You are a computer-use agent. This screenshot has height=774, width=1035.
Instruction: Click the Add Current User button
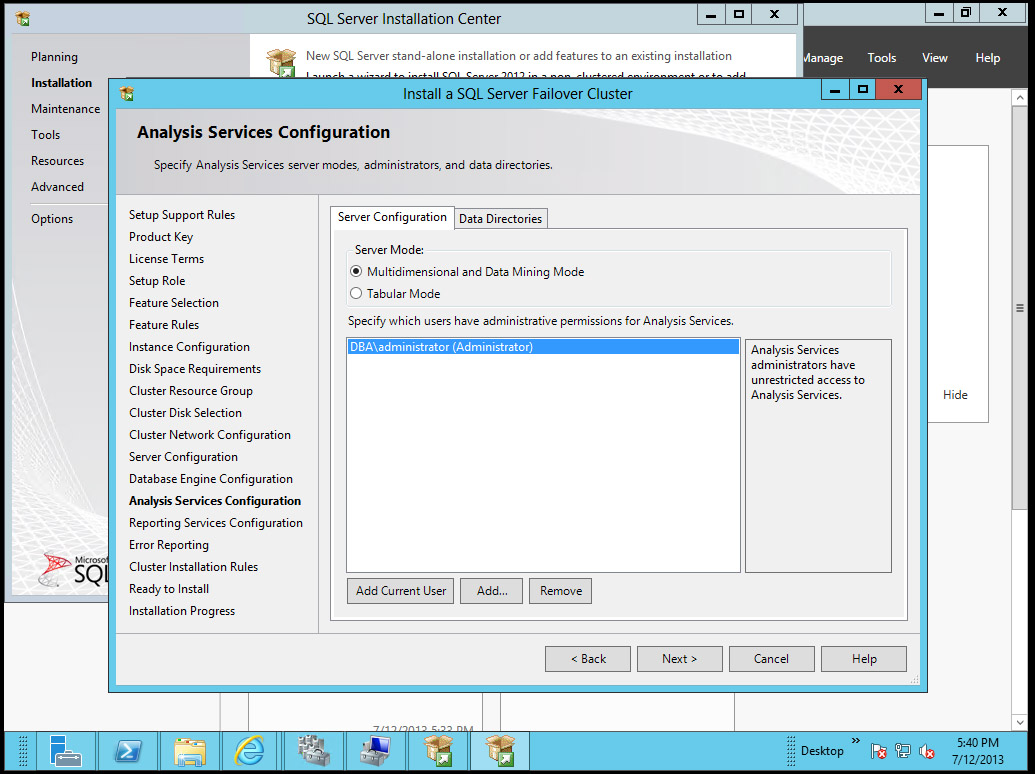coord(400,590)
